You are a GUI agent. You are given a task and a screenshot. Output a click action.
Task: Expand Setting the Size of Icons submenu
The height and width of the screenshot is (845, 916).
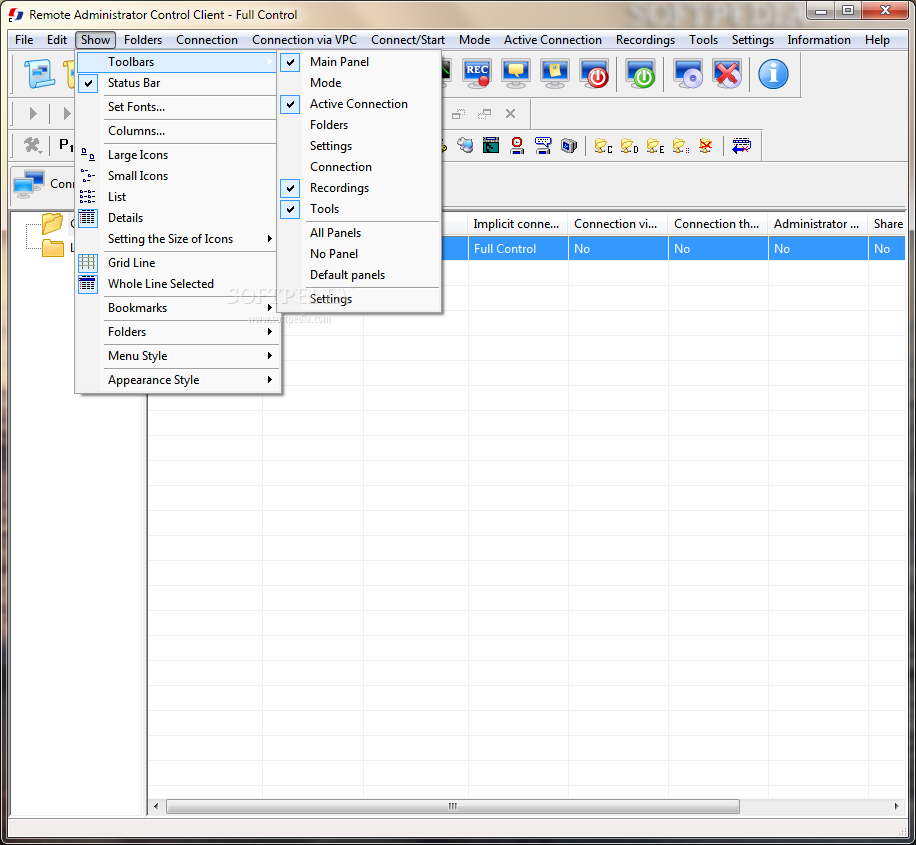pos(176,239)
